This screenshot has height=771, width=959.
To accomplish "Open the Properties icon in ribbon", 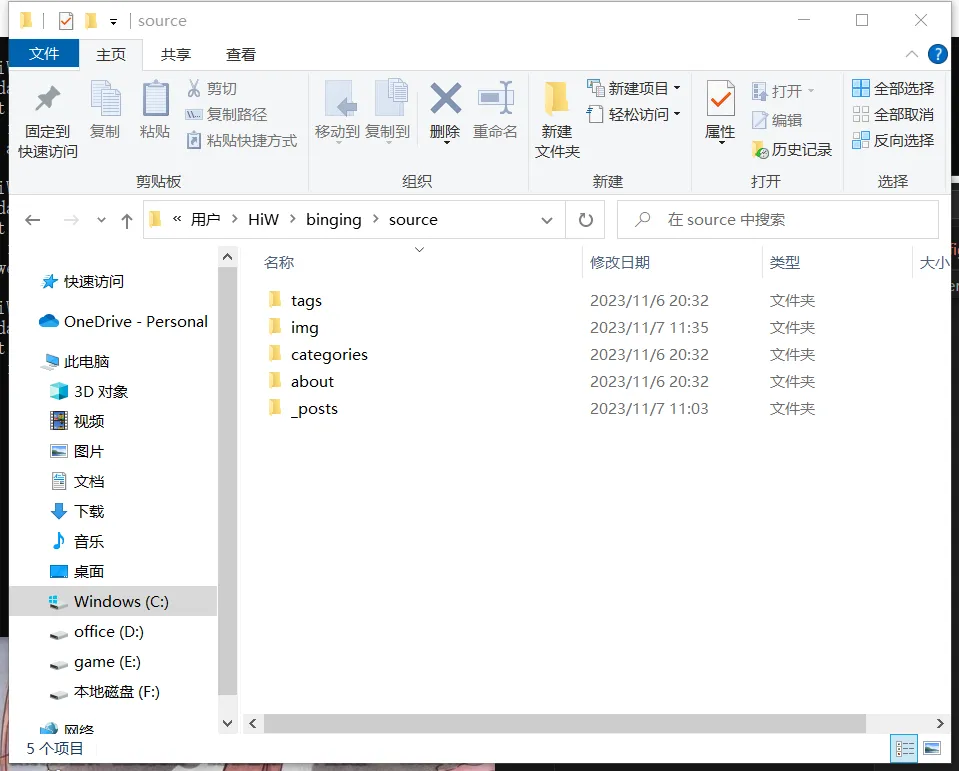I will 720,101.
